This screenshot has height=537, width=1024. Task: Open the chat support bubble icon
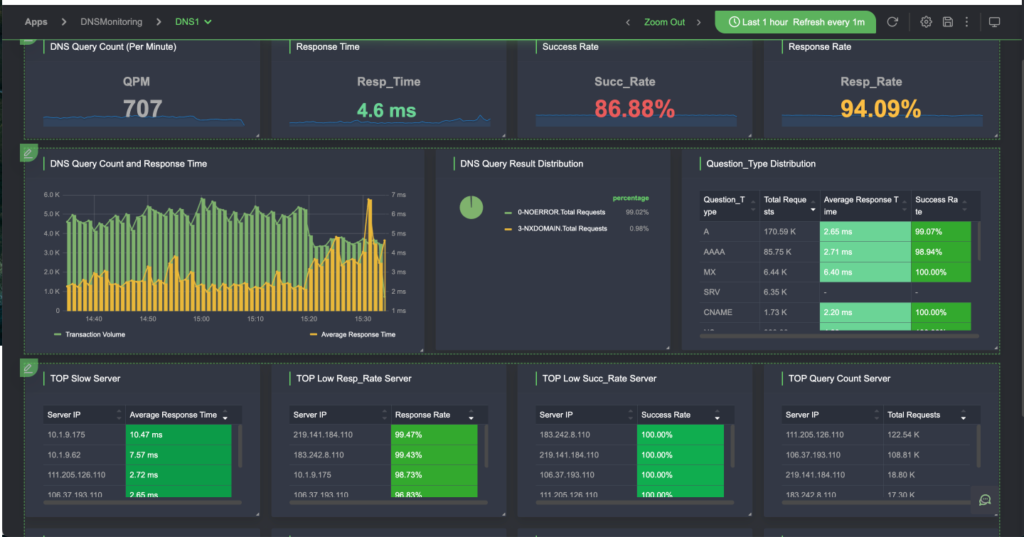point(985,500)
